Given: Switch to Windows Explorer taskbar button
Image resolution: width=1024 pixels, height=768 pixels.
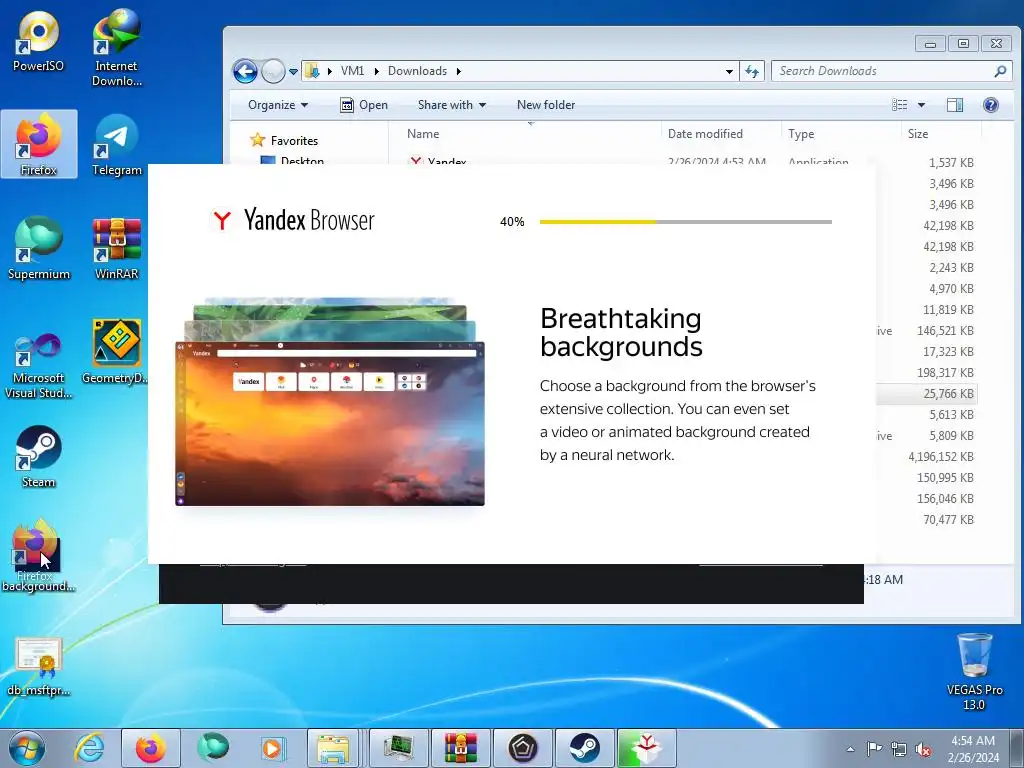Looking at the screenshot, I should [333, 748].
